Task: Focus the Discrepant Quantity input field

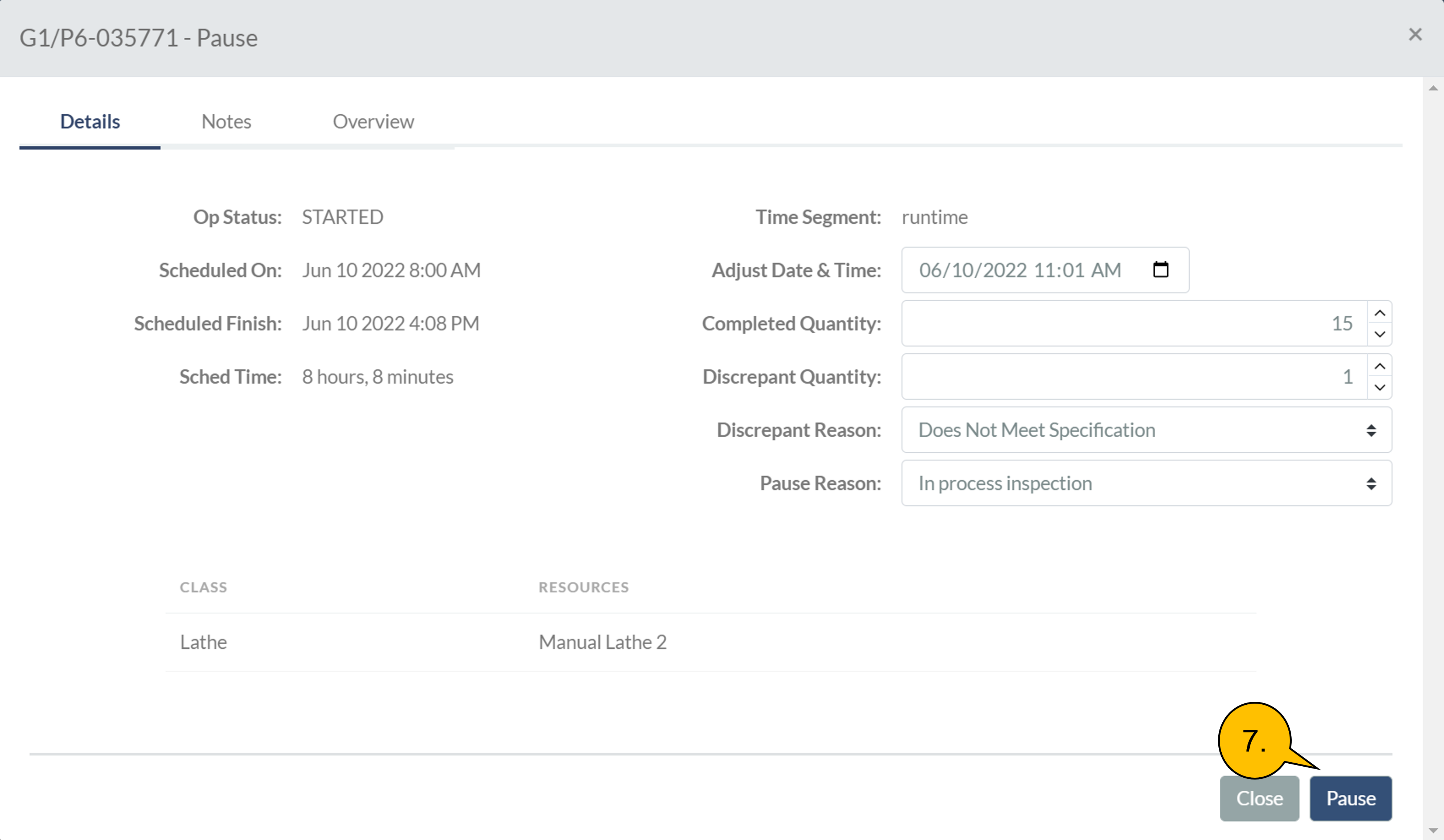Action: click(1134, 377)
